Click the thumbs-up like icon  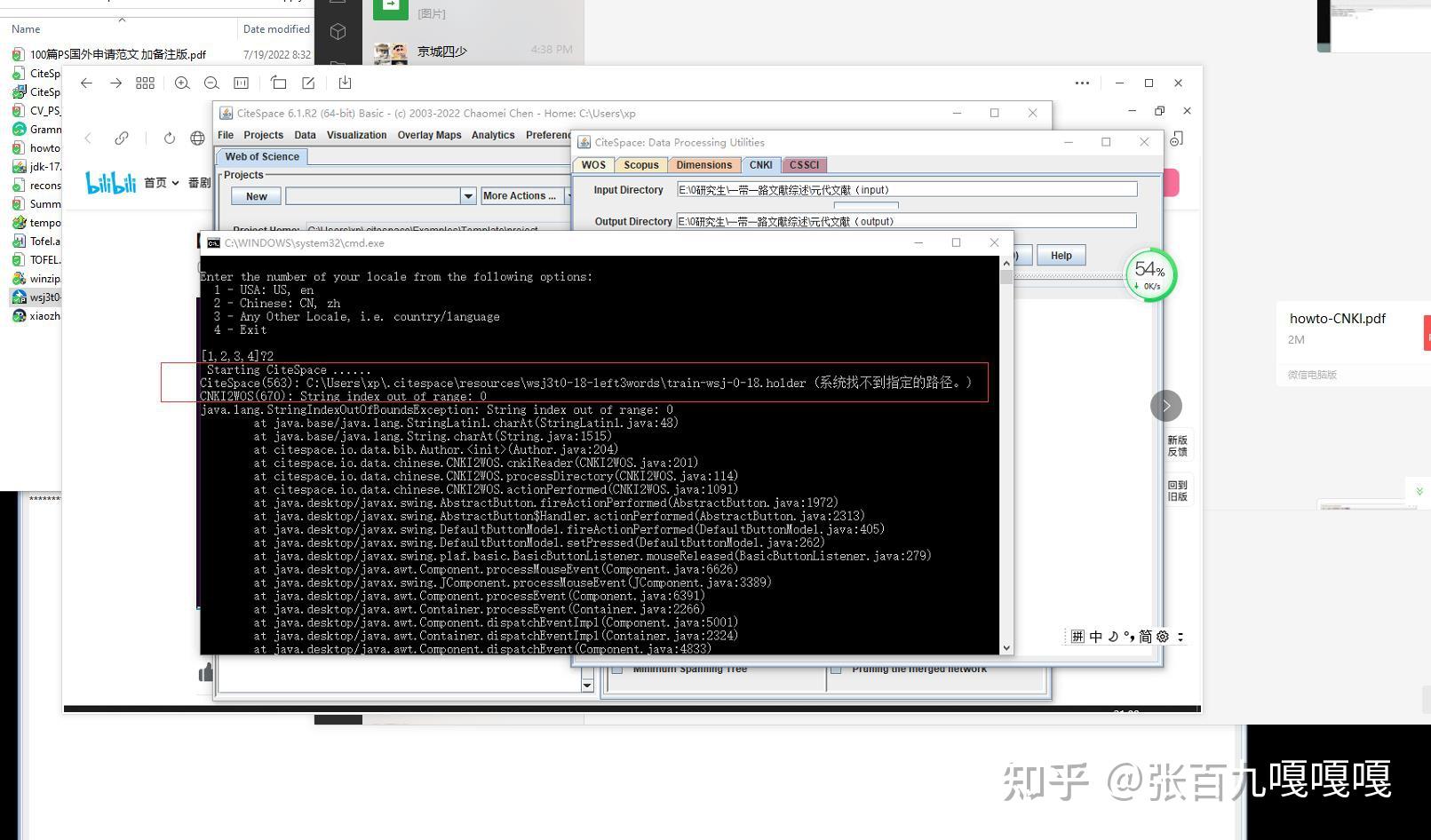tap(205, 672)
